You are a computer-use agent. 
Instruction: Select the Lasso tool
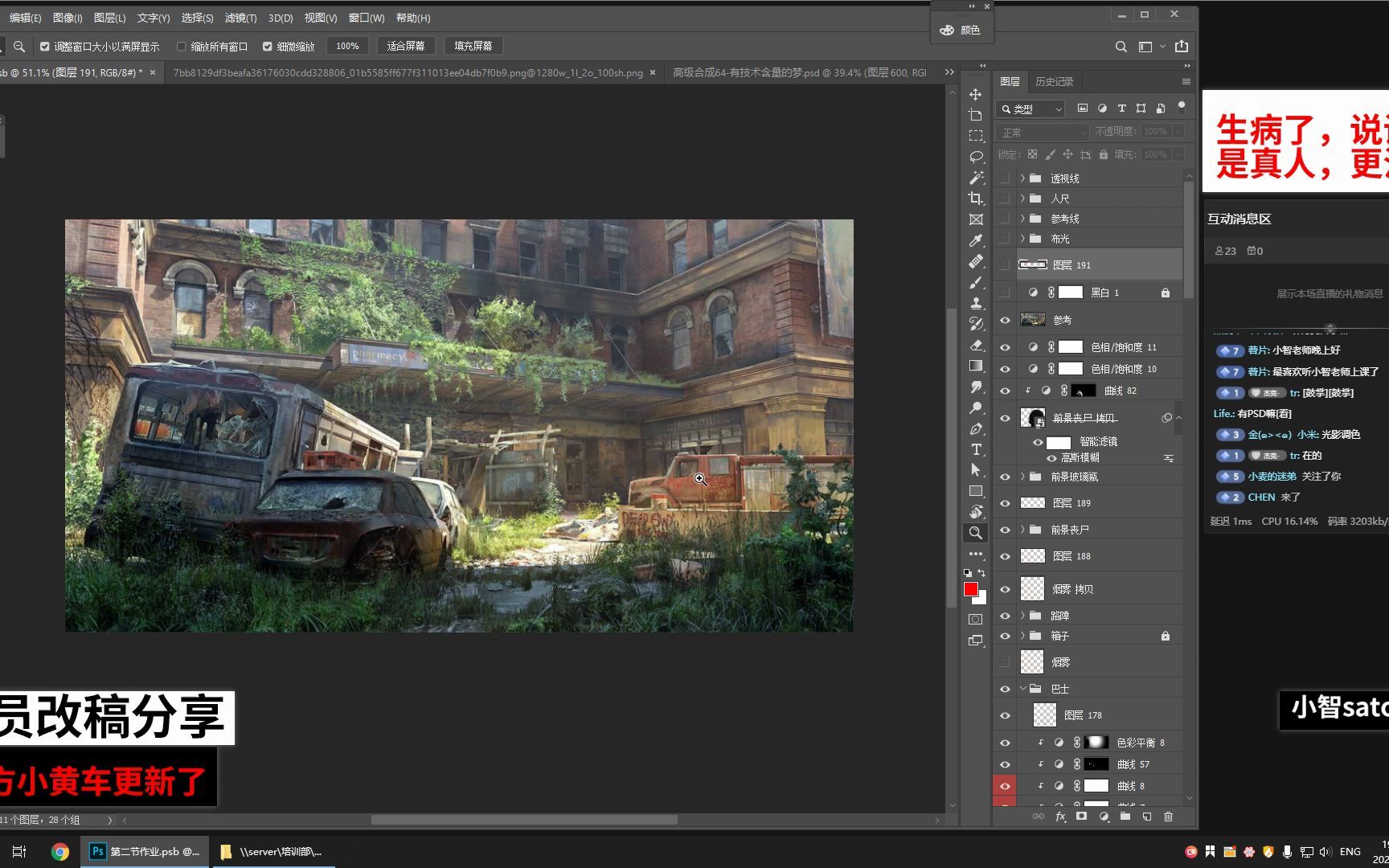click(x=976, y=157)
